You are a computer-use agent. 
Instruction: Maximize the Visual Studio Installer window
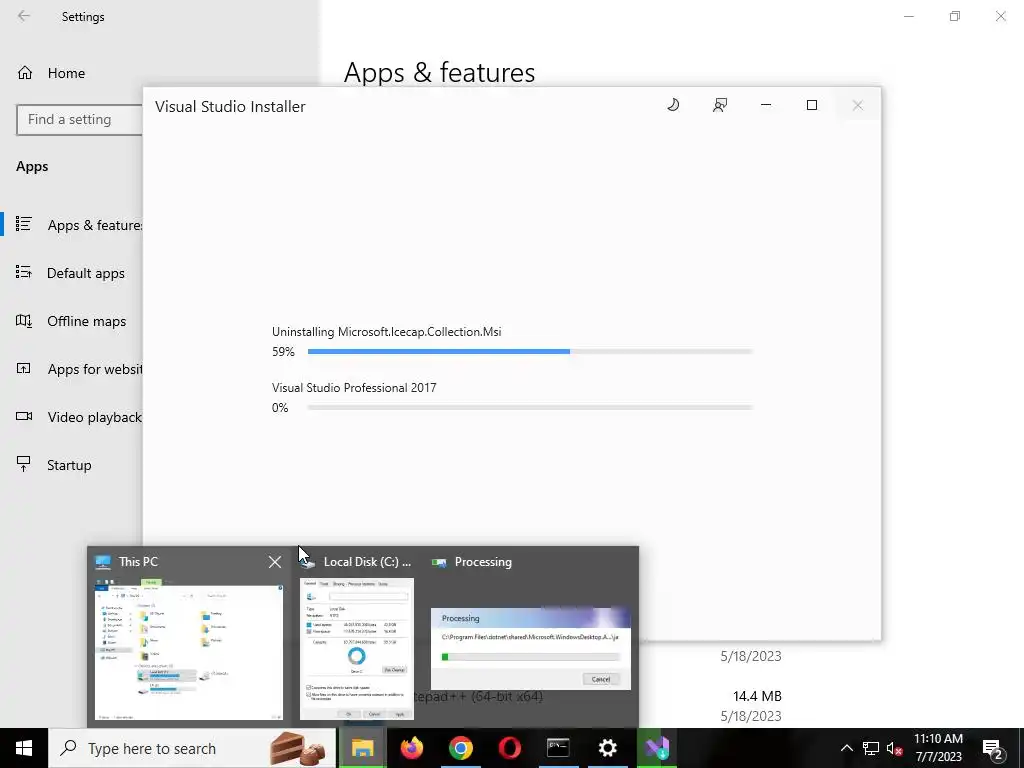pyautogui.click(x=812, y=105)
